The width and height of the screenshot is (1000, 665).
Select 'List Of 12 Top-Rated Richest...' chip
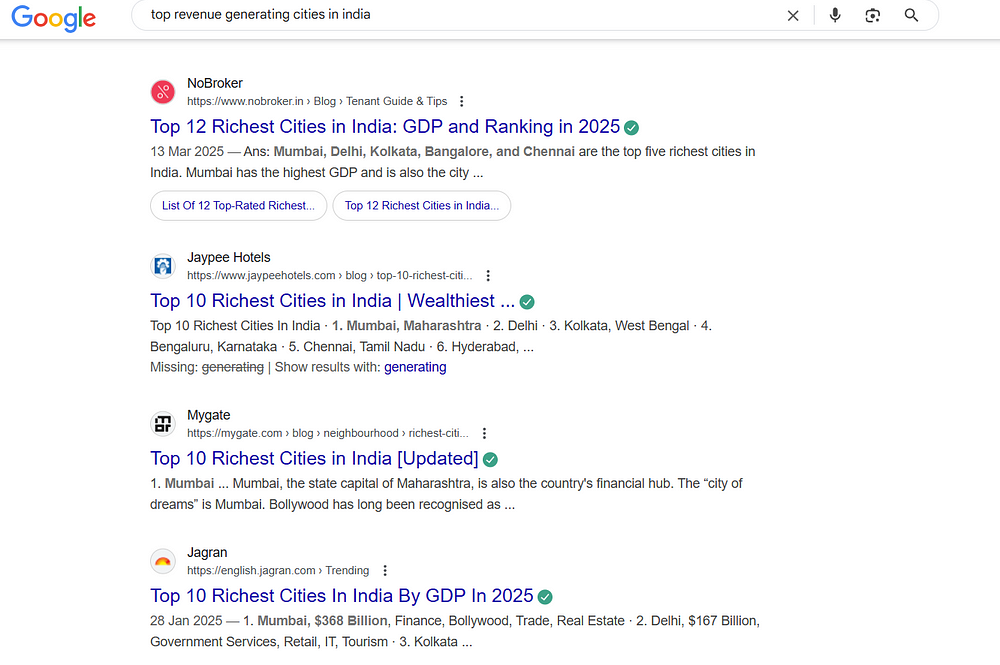click(239, 205)
